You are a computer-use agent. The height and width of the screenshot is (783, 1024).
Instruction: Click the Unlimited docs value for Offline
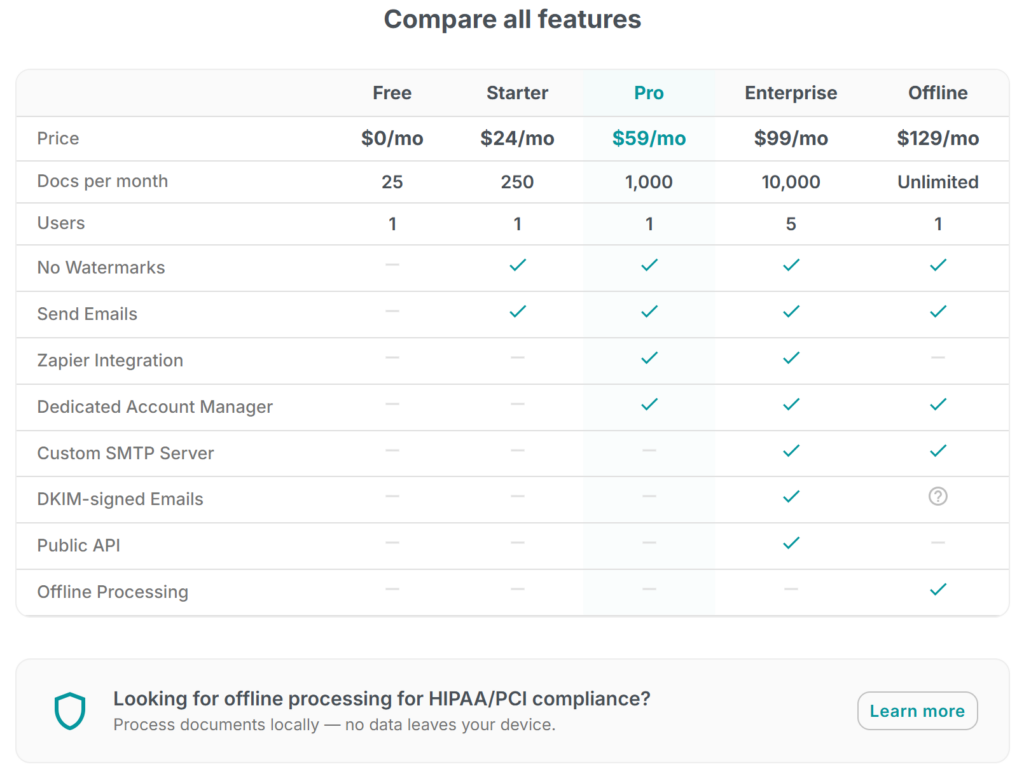click(937, 182)
